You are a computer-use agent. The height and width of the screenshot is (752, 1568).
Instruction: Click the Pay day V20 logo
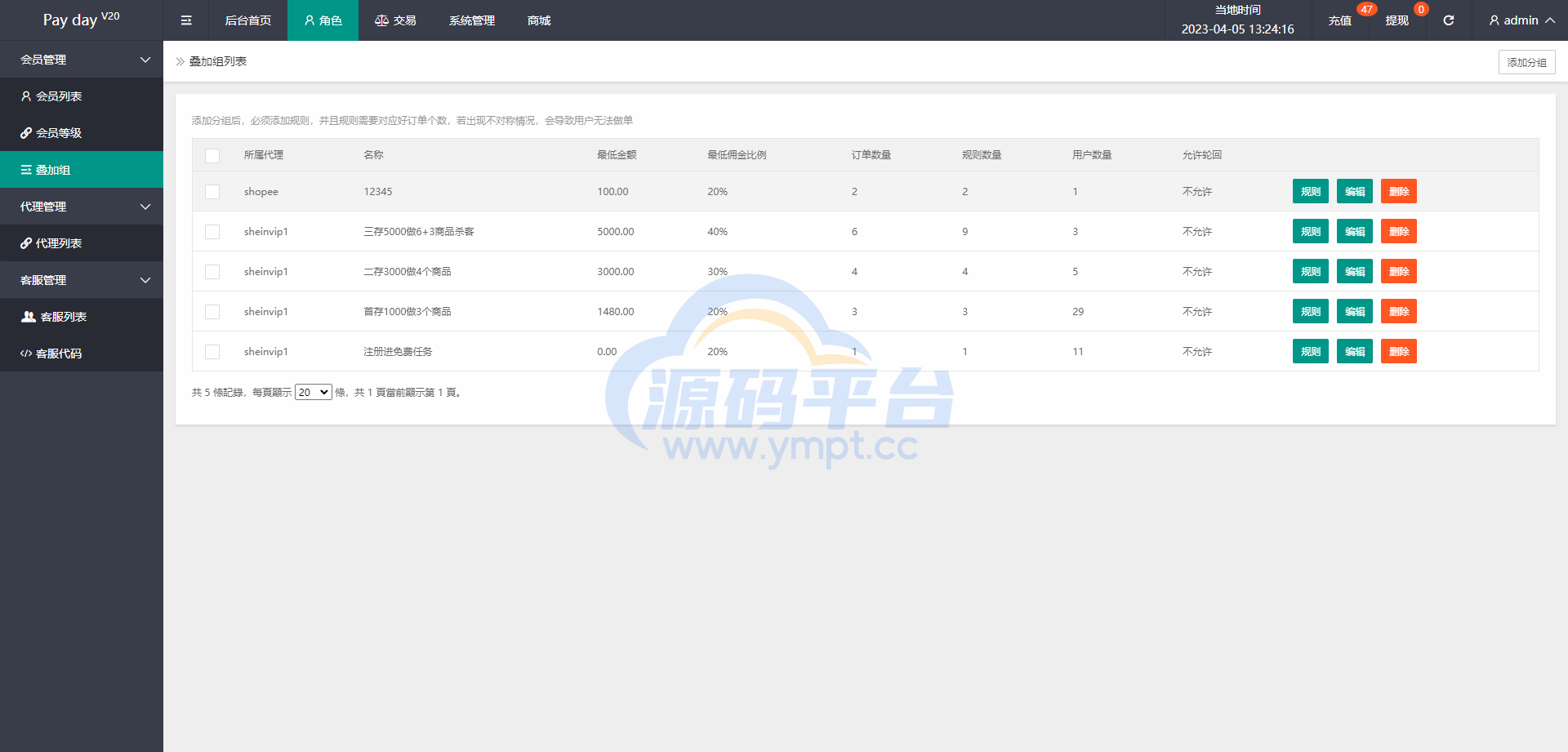point(82,20)
